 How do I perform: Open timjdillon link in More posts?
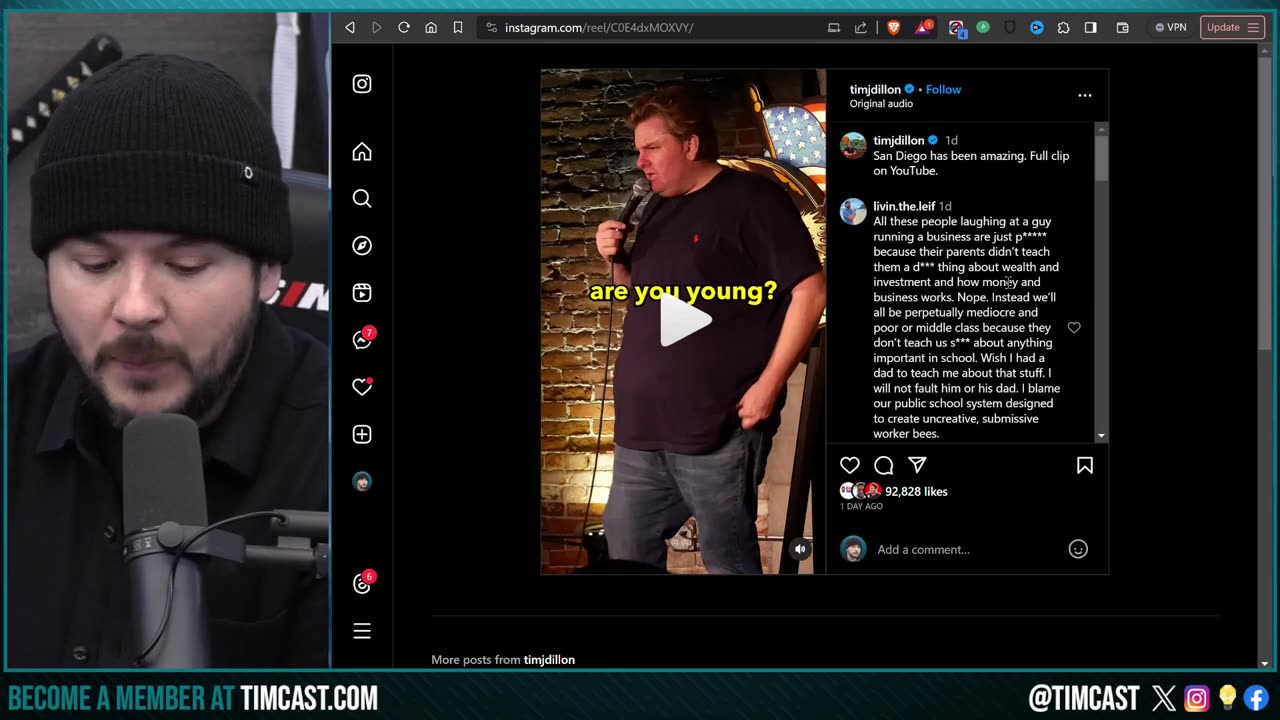point(549,660)
